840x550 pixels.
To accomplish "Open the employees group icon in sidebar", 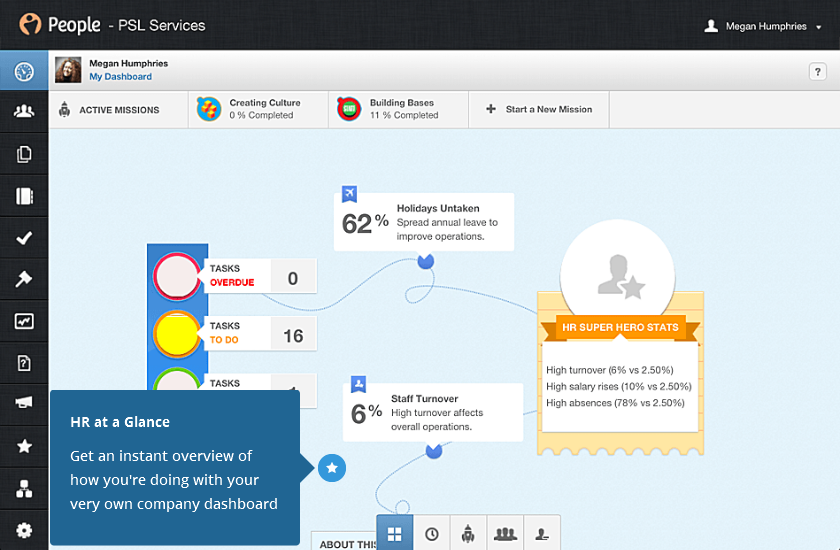I will tap(24, 111).
